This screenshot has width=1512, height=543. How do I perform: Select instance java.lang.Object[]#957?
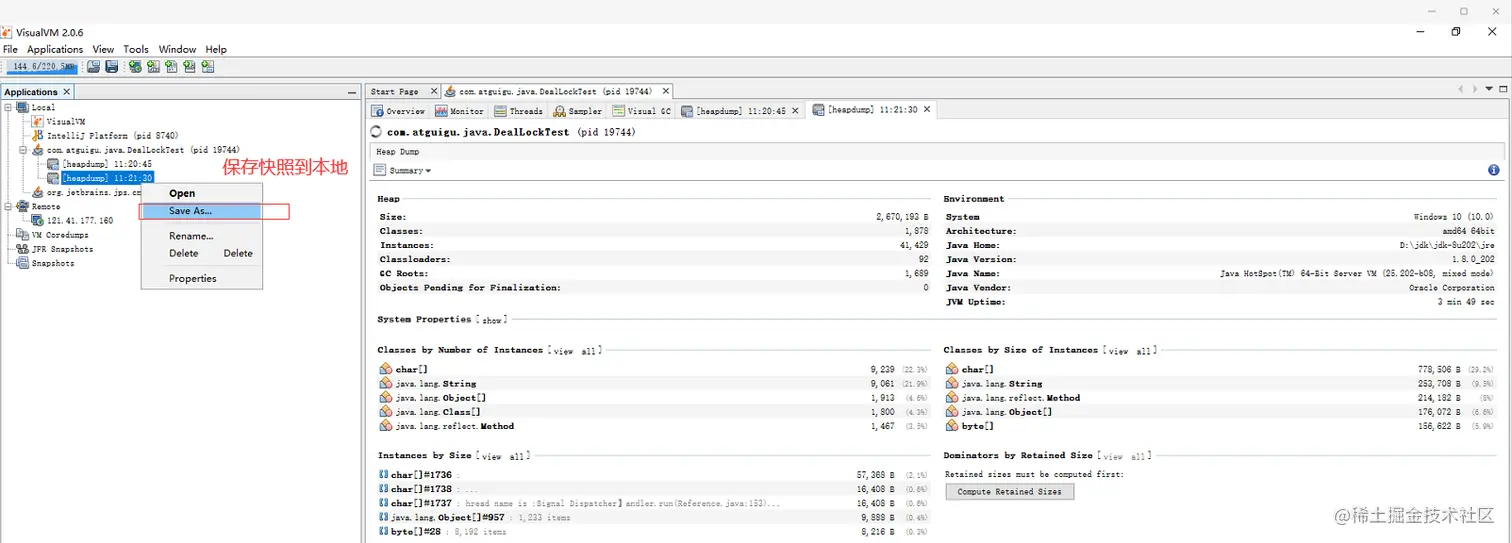(x=450, y=518)
